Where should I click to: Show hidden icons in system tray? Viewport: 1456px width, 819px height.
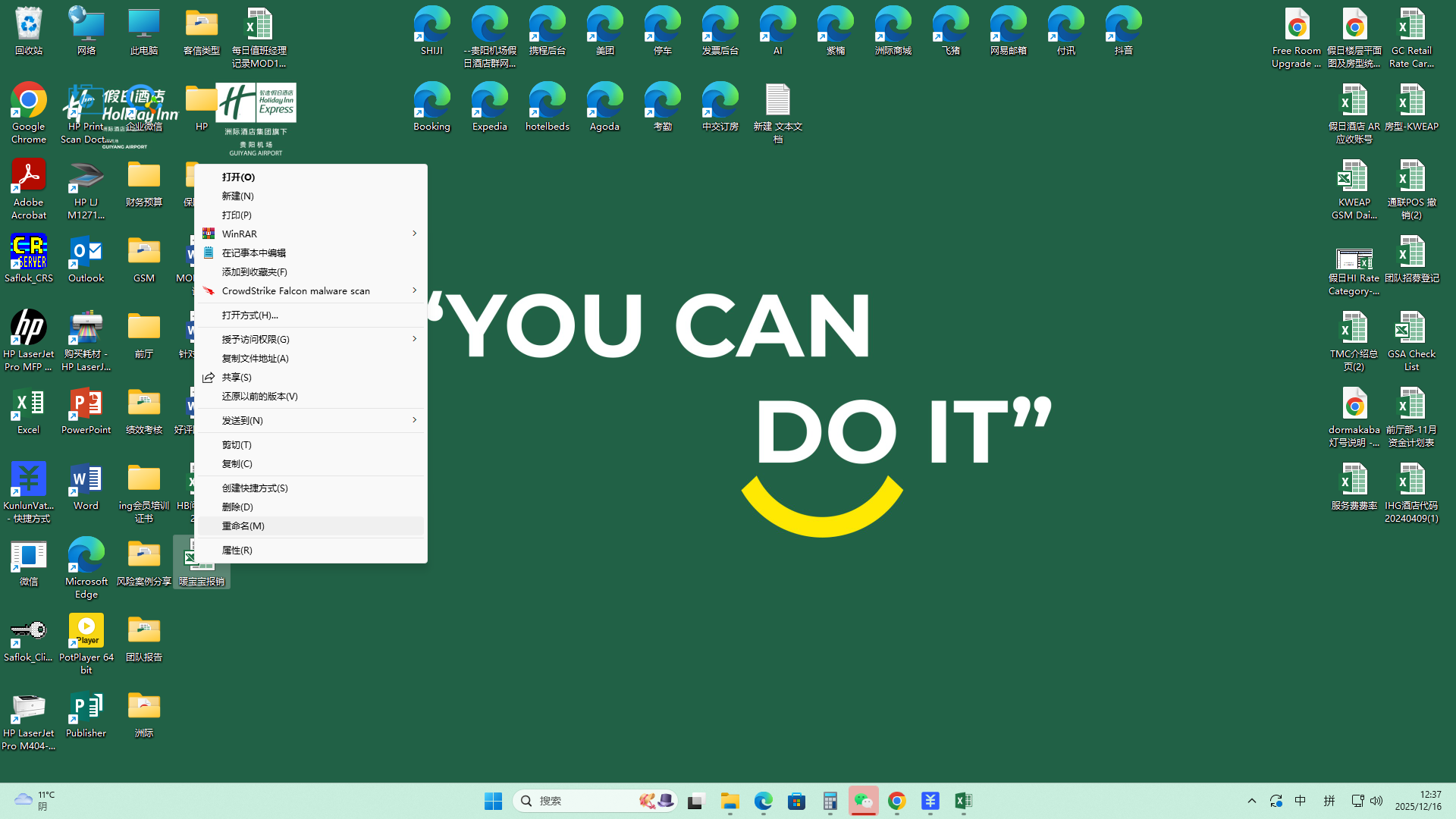[x=1251, y=801]
